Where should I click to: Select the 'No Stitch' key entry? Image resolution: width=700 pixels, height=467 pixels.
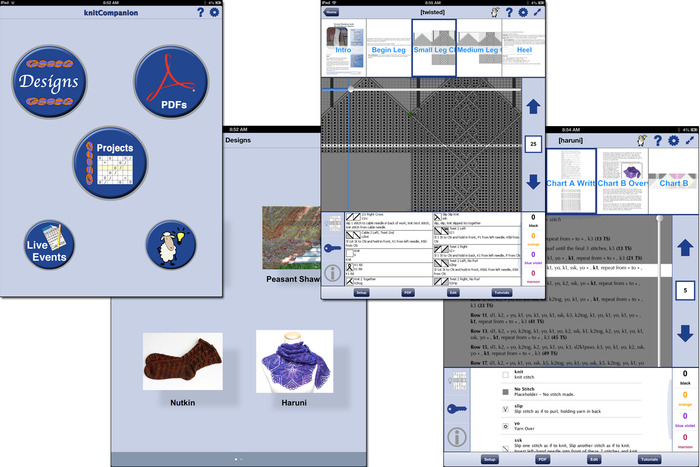pos(571,392)
